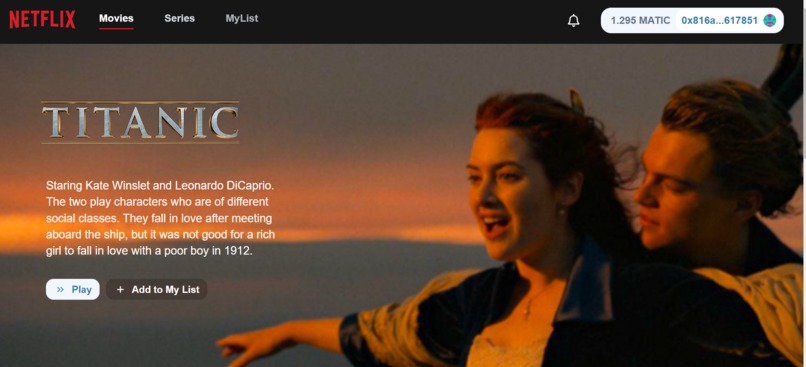This screenshot has width=806, height=367.
Task: Switch to the Series tab
Action: pyautogui.click(x=179, y=19)
